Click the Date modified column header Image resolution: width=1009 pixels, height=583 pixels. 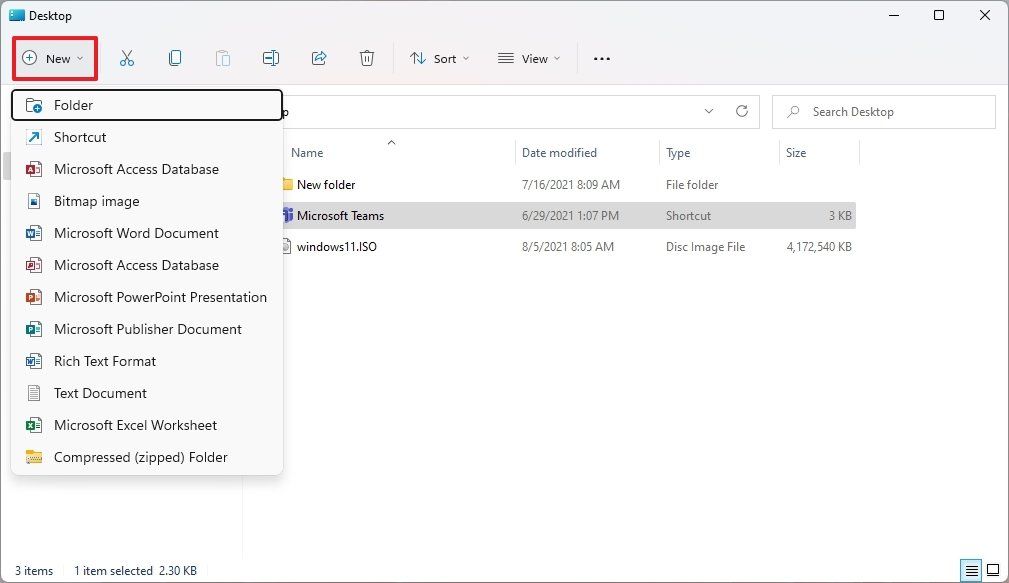point(559,152)
